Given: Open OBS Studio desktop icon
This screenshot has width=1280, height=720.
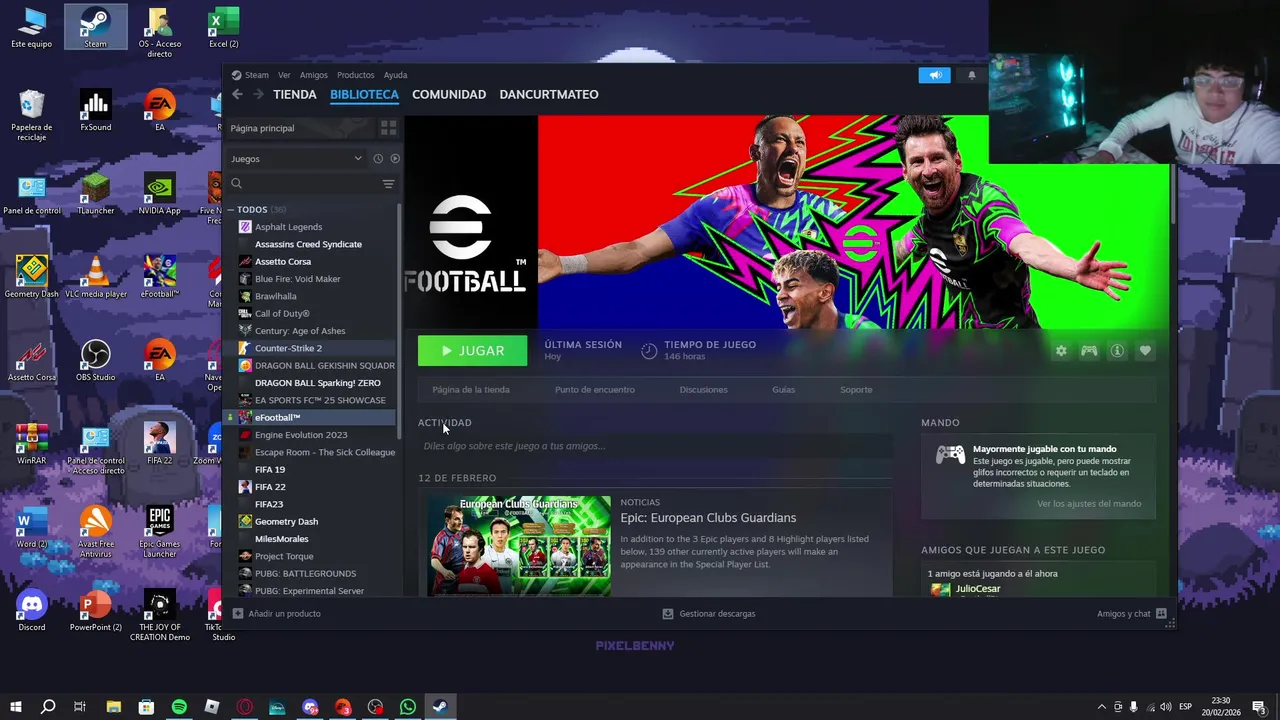Looking at the screenshot, I should (x=96, y=360).
